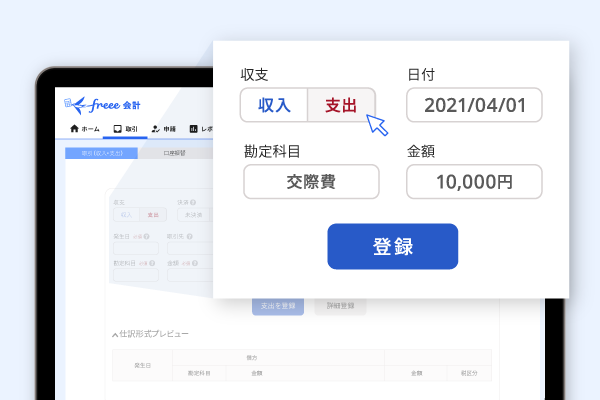Image resolution: width=600 pixels, height=400 pixels.
Task: Click the 支出を登録 button
Action: pyautogui.click(x=279, y=306)
